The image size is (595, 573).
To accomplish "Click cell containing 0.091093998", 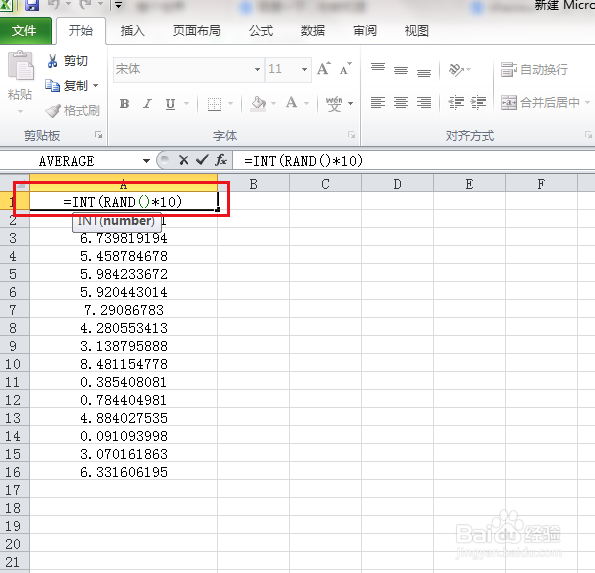I will pyautogui.click(x=123, y=436).
